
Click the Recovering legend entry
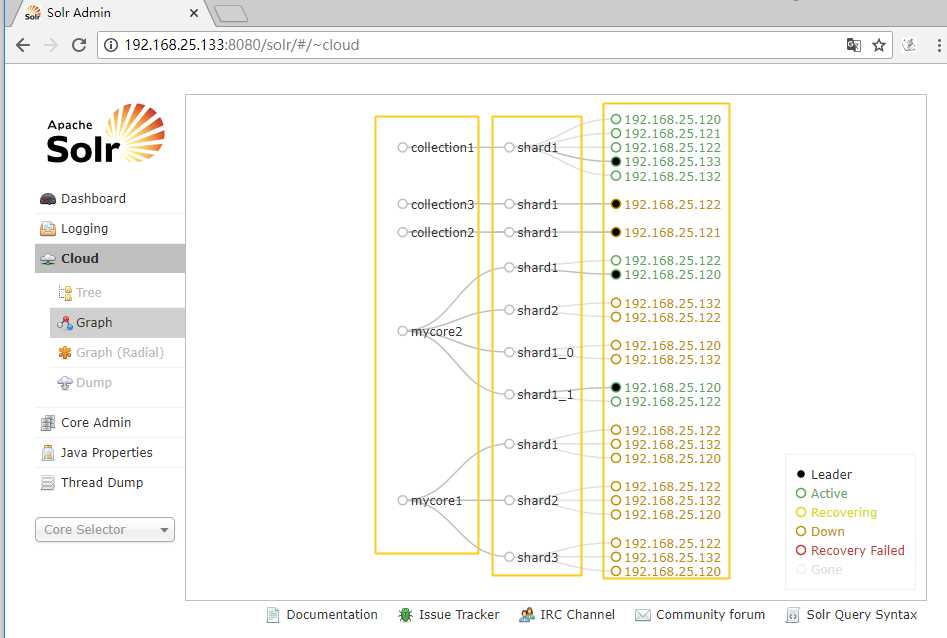click(x=836, y=512)
